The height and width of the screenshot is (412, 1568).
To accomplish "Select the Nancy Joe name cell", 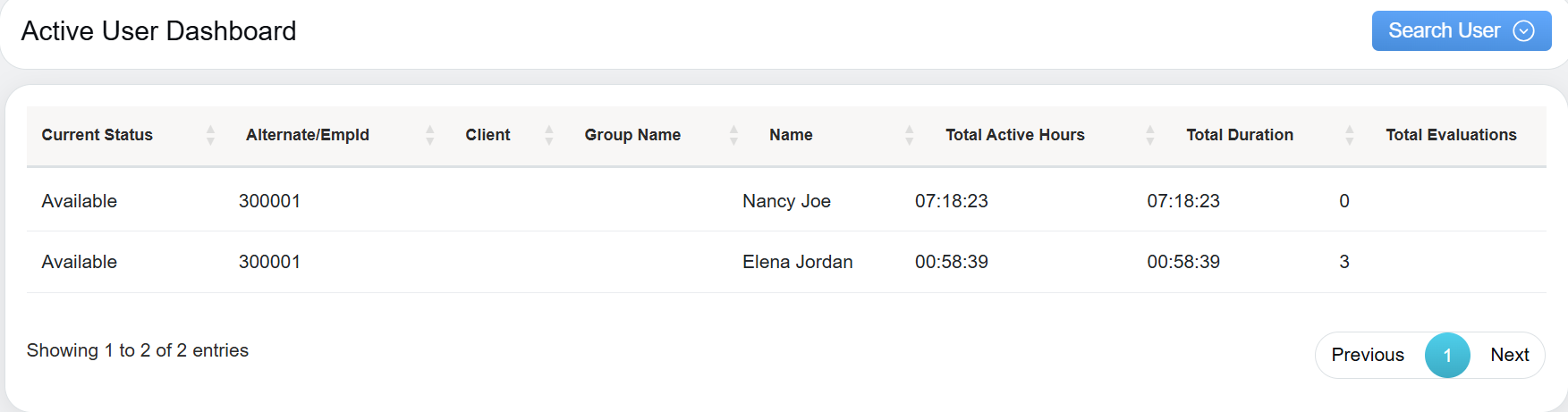I will click(786, 201).
